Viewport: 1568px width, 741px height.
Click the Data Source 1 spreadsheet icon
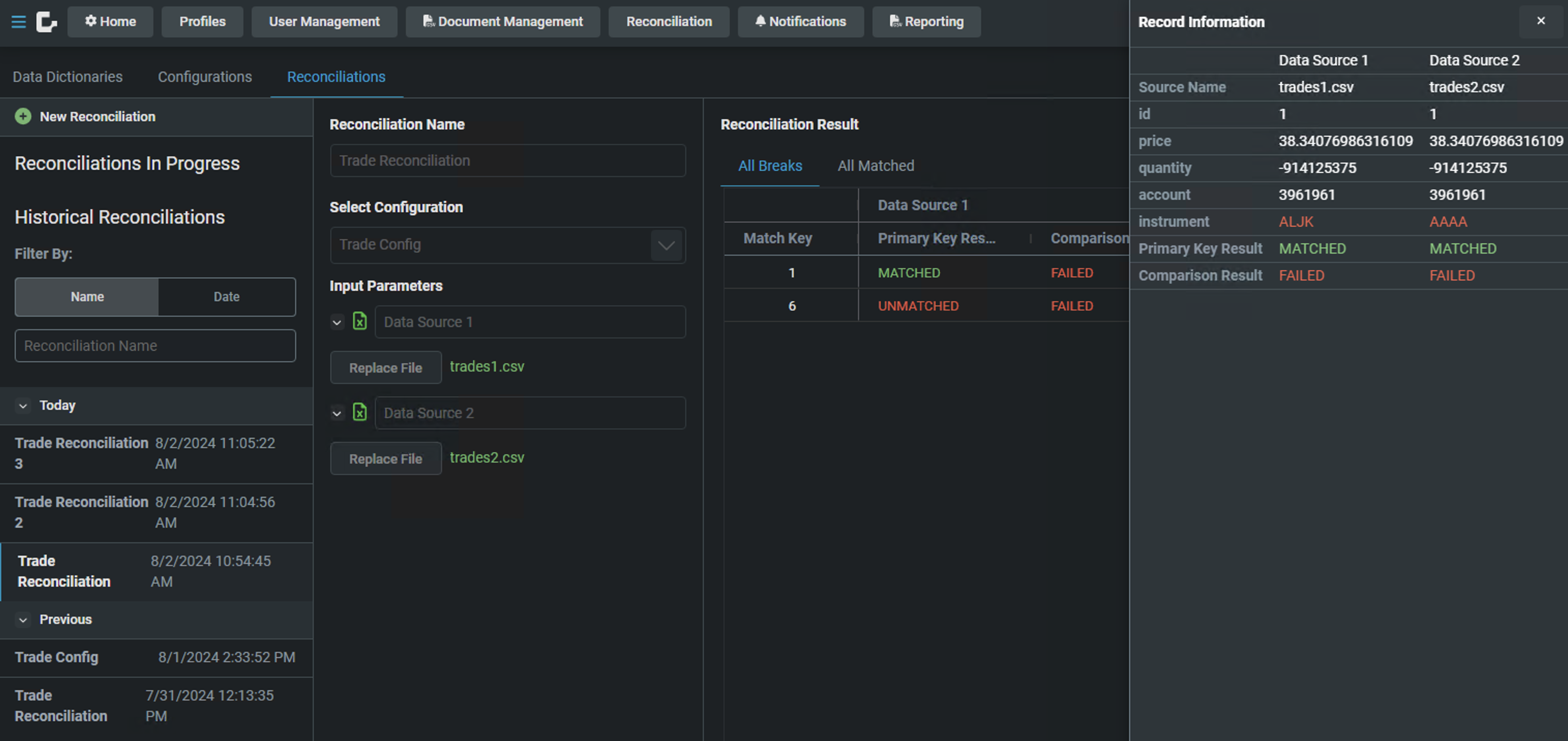point(360,321)
